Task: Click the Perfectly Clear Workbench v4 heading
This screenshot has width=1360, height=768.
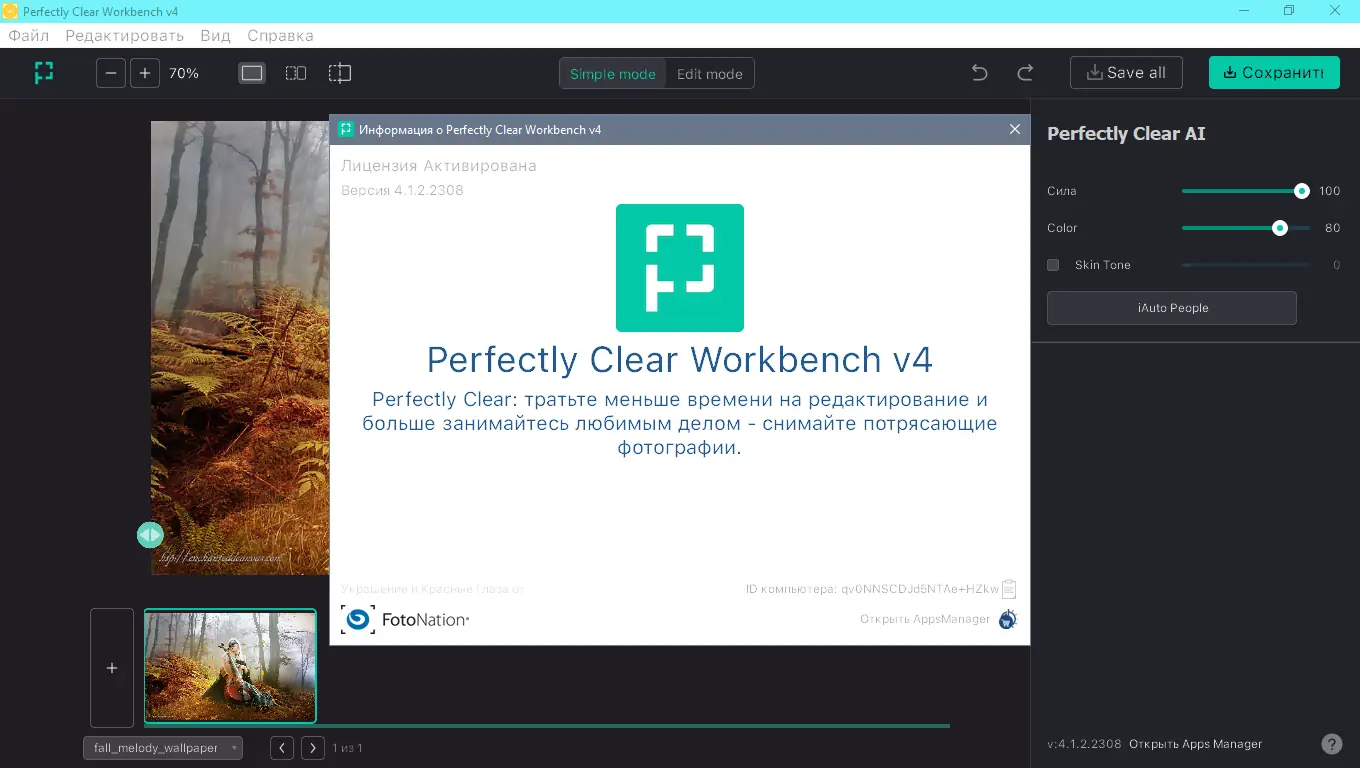Action: 680,359
